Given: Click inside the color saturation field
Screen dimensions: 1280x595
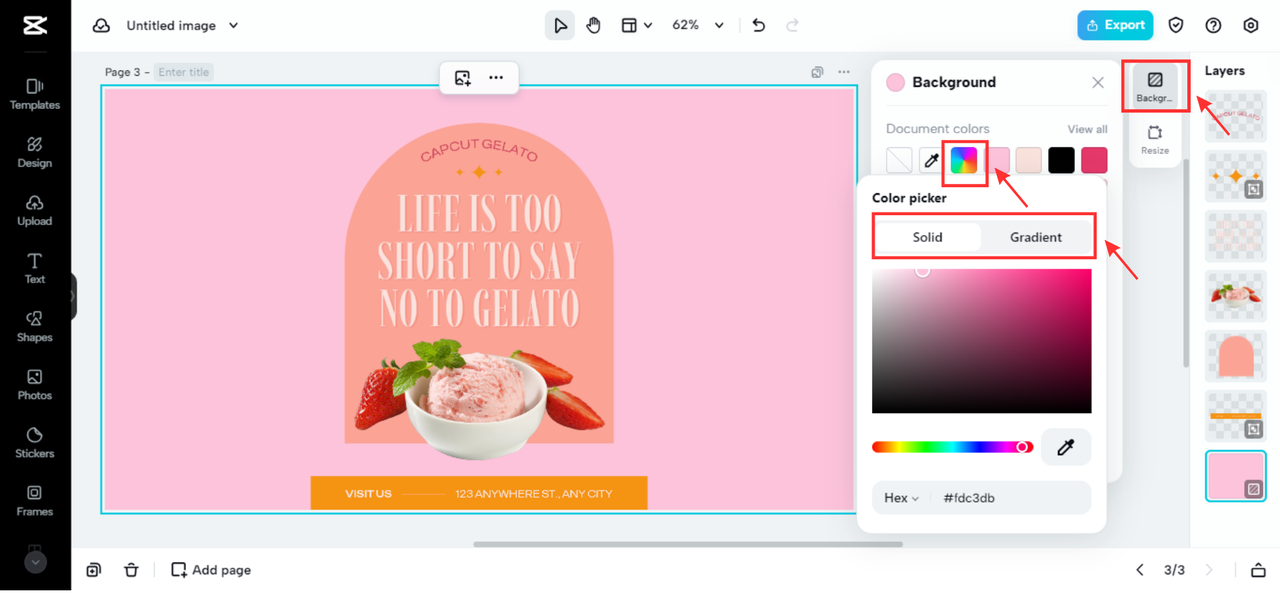Looking at the screenshot, I should 982,341.
